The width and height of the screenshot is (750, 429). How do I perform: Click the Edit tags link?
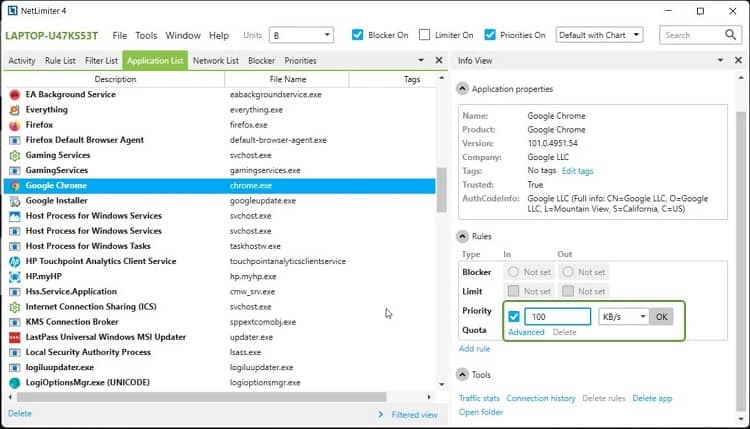pyautogui.click(x=577, y=171)
